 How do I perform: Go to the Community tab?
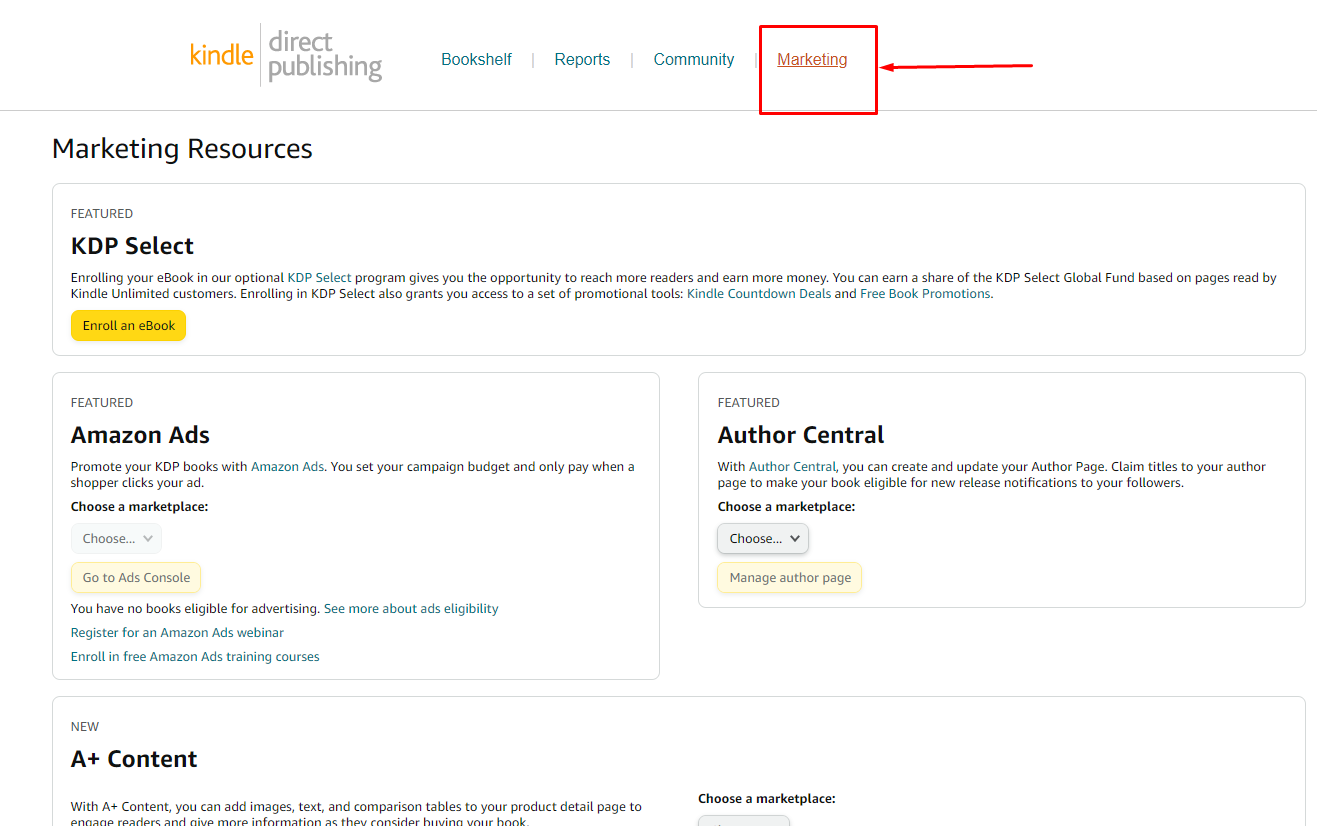click(694, 60)
